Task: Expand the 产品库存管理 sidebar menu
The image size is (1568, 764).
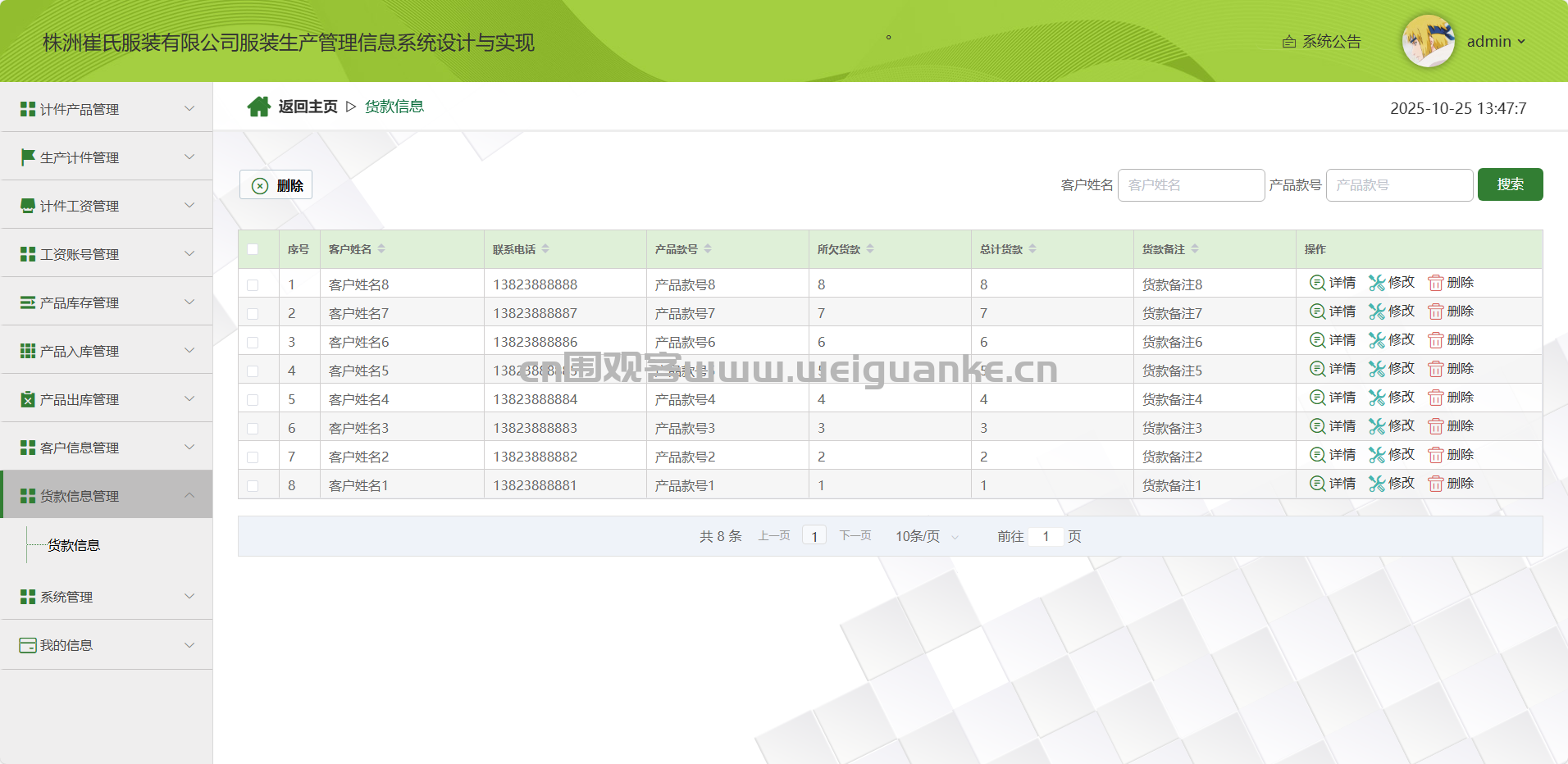Action: pos(107,302)
